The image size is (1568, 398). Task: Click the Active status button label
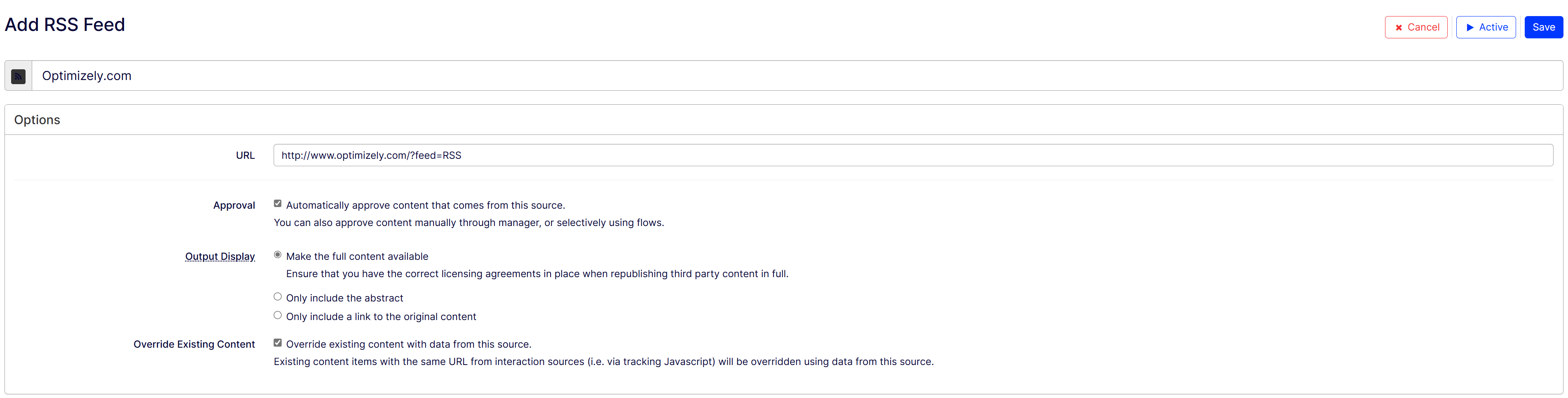(1493, 28)
